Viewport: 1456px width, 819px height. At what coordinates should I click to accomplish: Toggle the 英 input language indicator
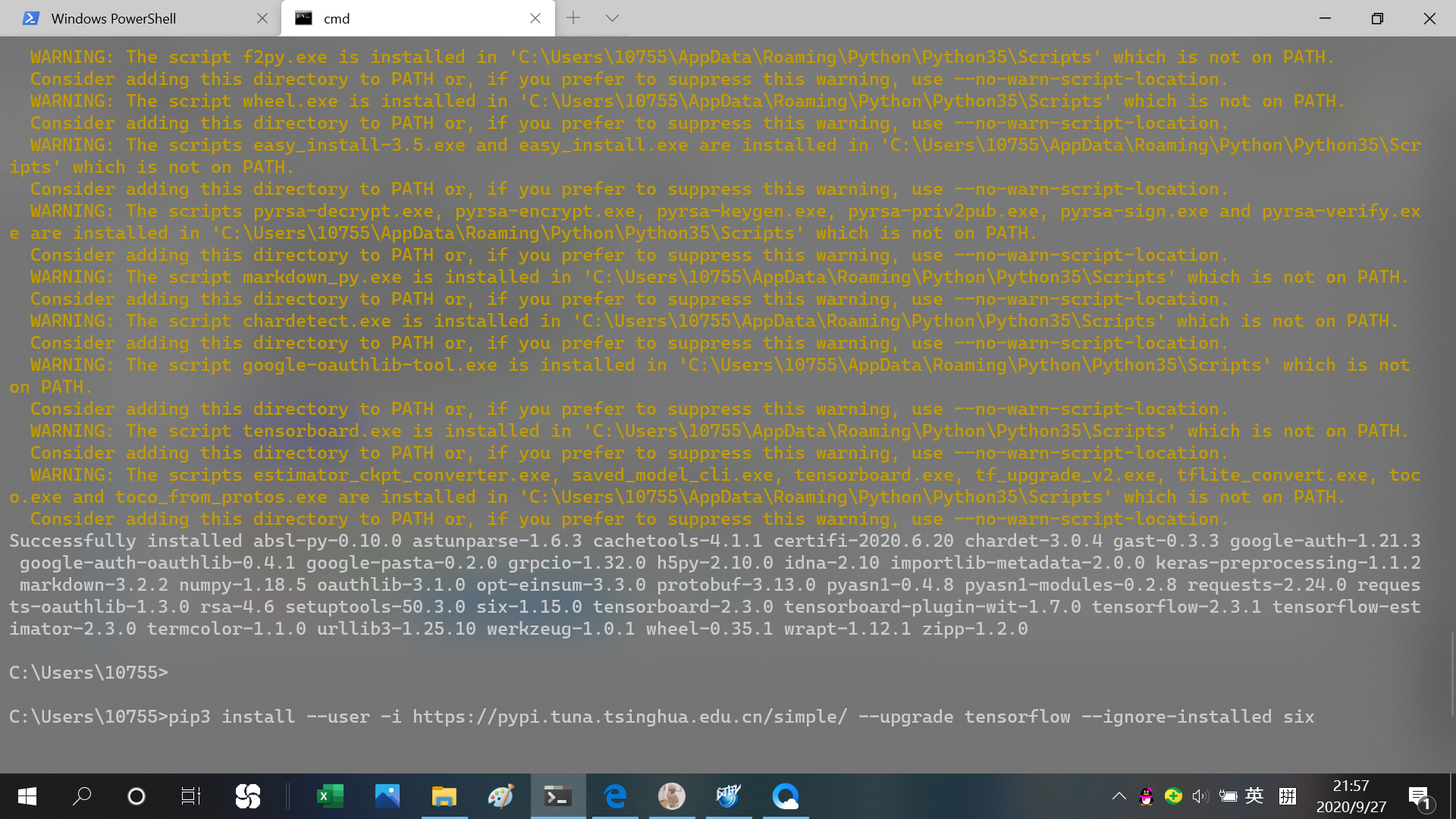[1254, 796]
